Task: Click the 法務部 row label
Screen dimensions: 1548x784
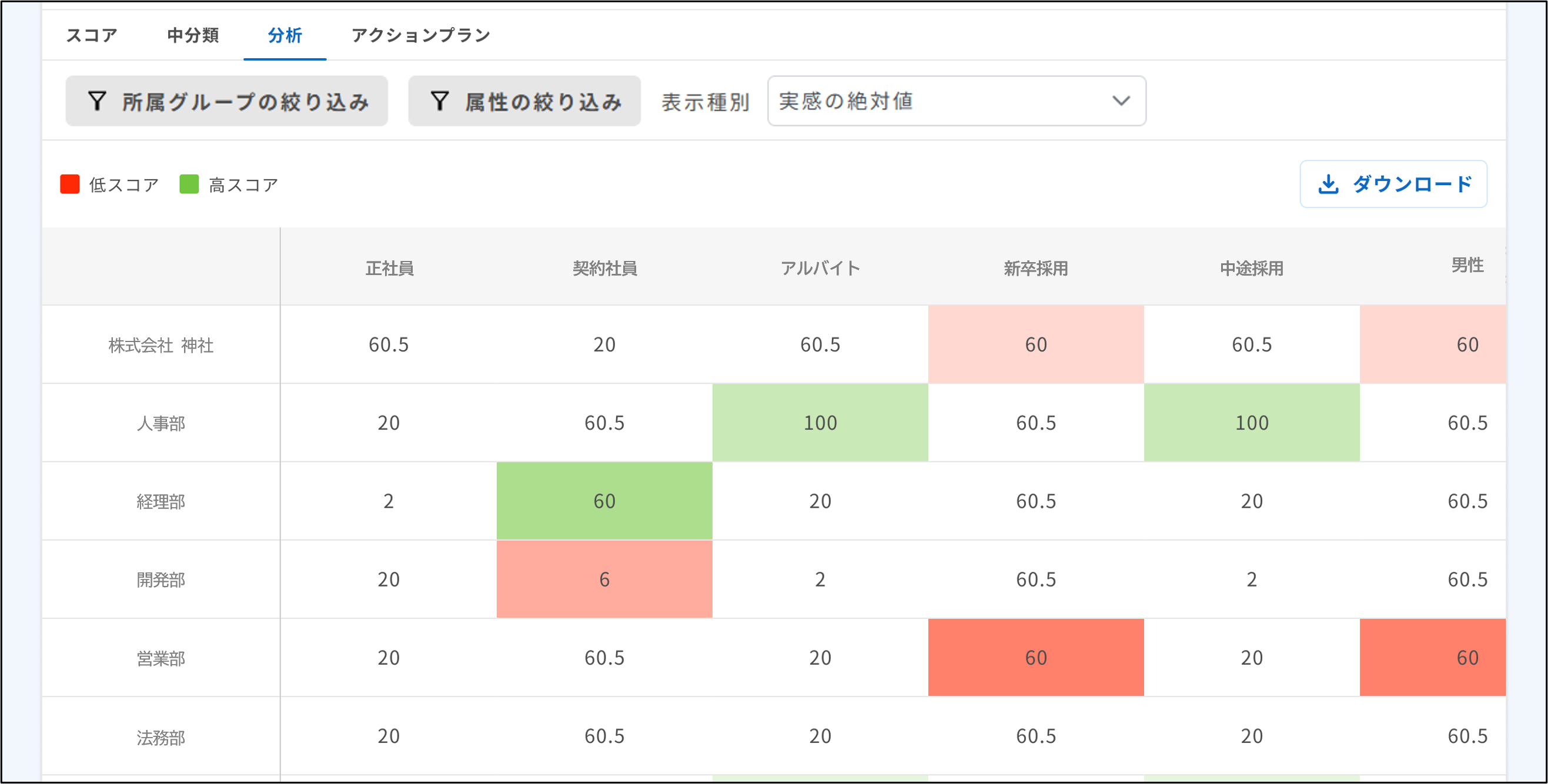Action: (x=161, y=736)
